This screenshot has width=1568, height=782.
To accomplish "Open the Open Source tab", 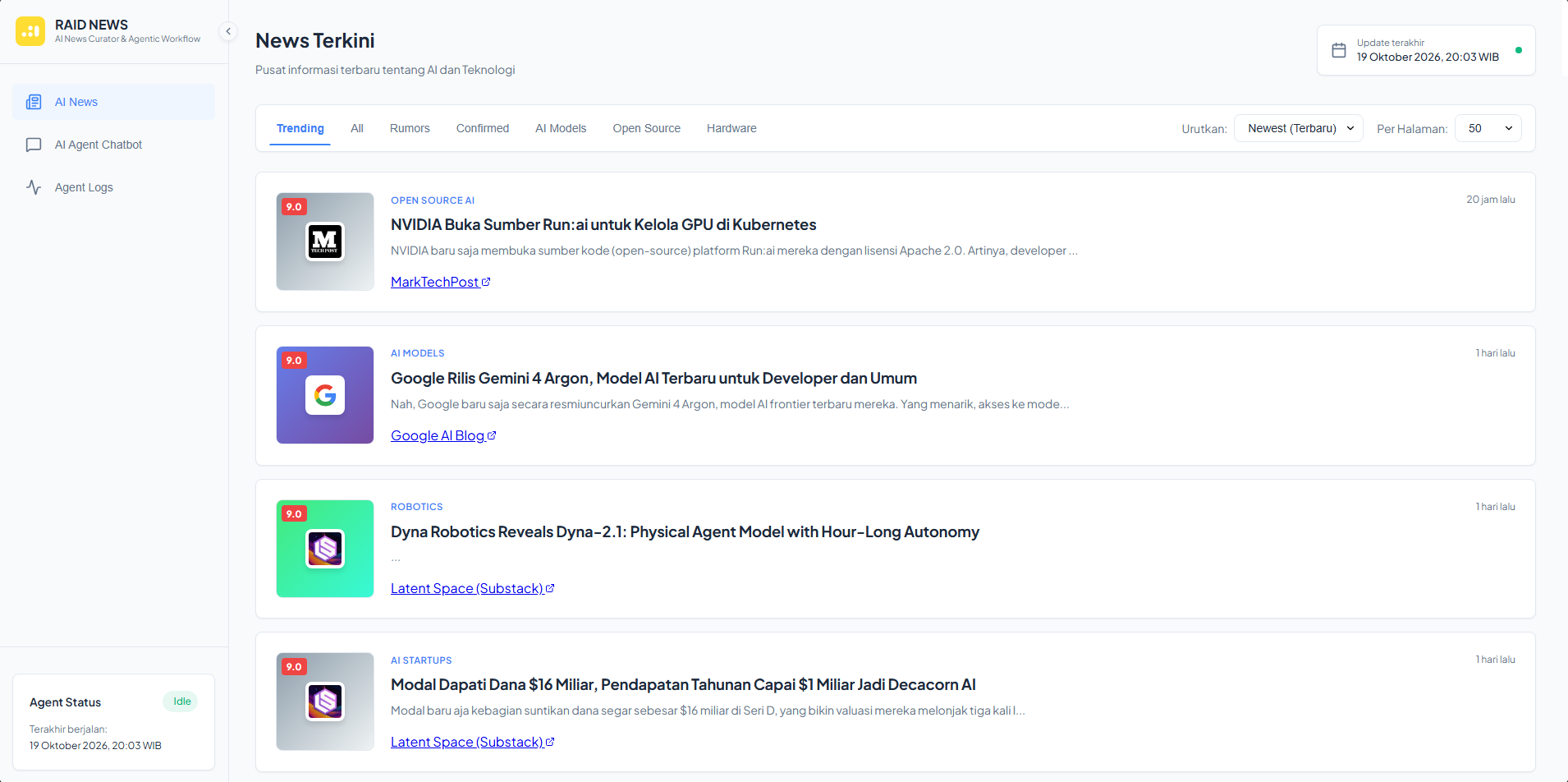I will 647,128.
